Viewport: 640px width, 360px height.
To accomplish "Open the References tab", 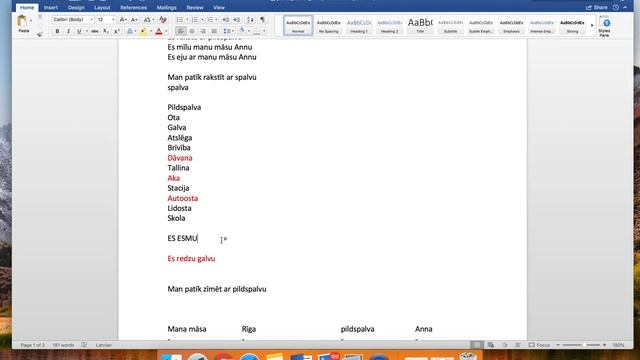I will pos(133,7).
